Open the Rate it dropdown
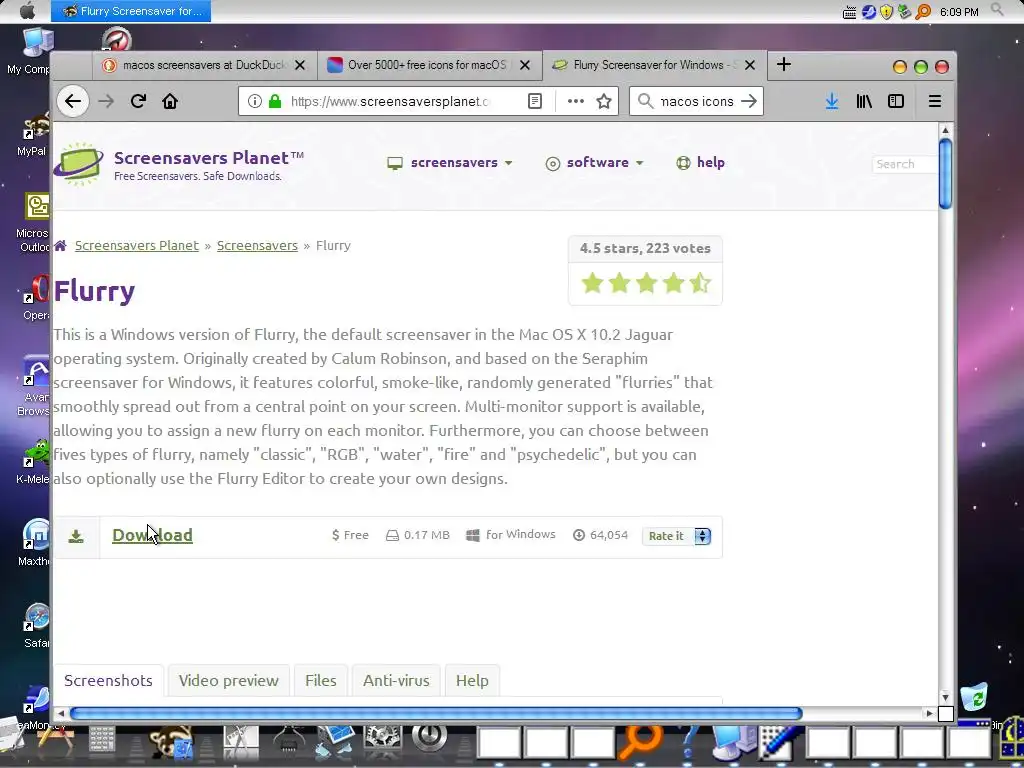Viewport: 1024px width, 768px height. point(677,536)
